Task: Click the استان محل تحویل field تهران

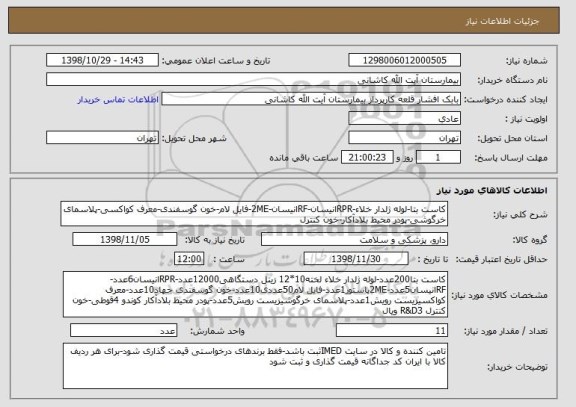Action: [404, 138]
